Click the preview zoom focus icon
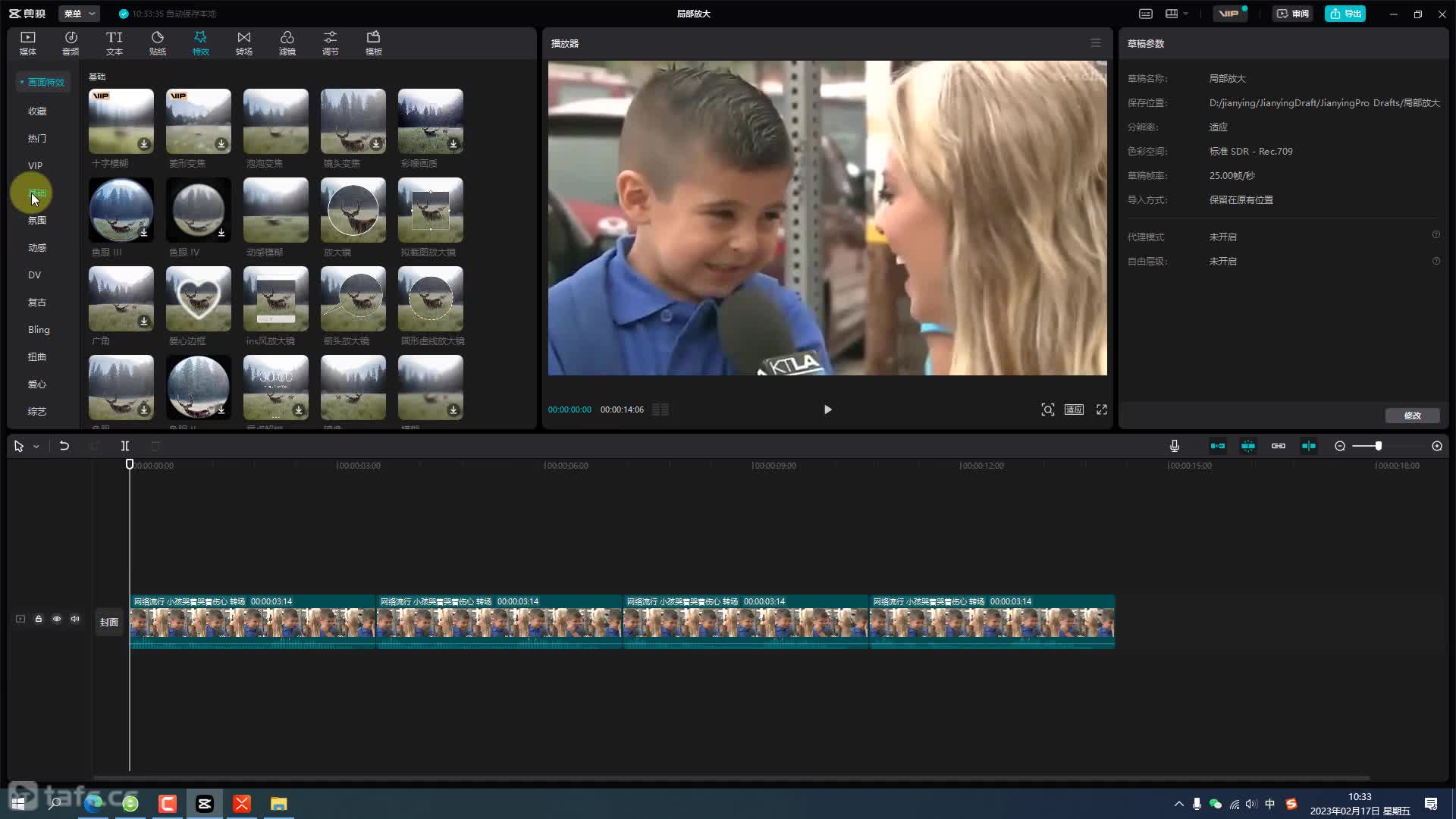1456x819 pixels. pos(1048,409)
